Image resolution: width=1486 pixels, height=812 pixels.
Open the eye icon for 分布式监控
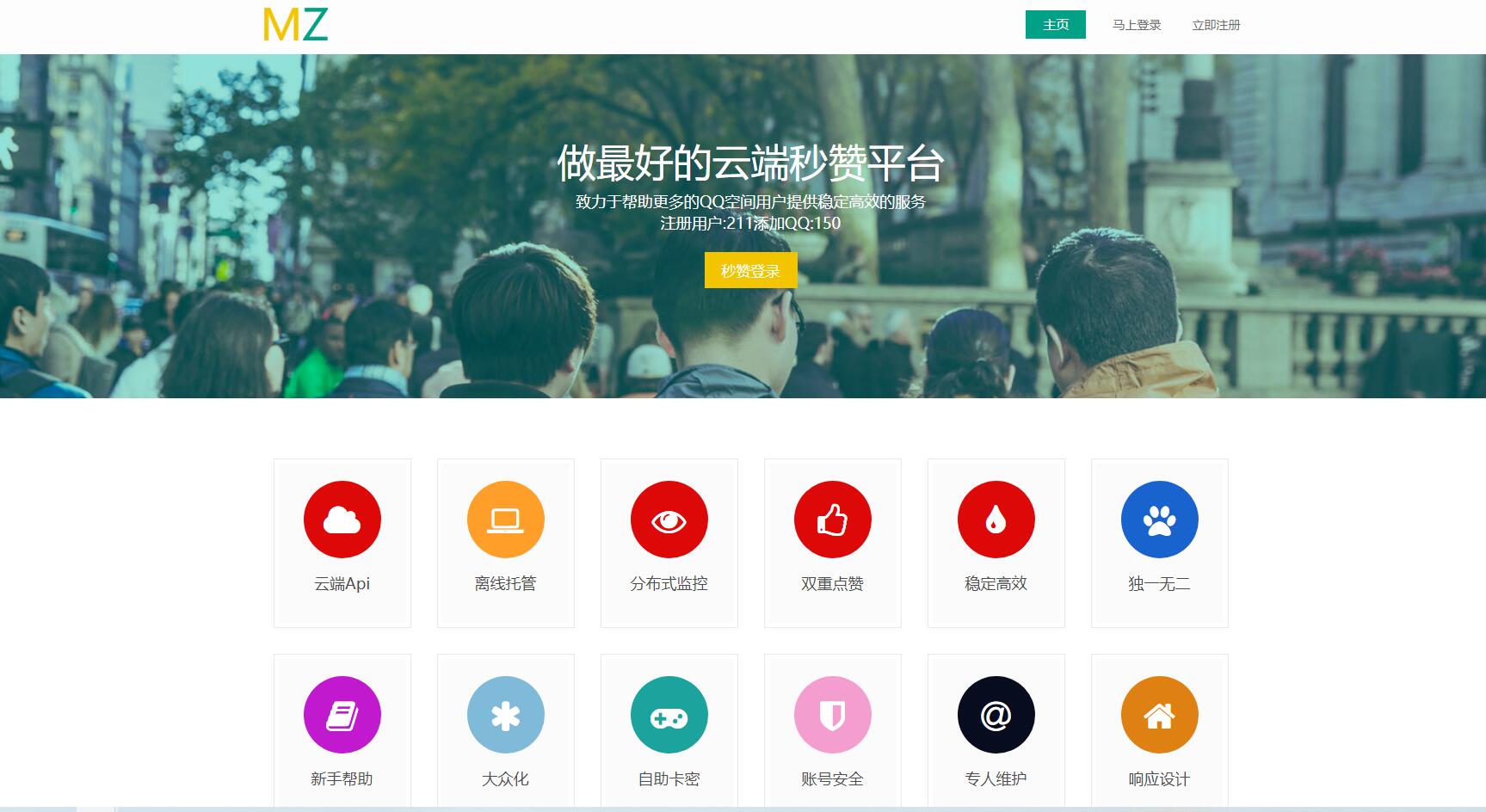coord(669,520)
